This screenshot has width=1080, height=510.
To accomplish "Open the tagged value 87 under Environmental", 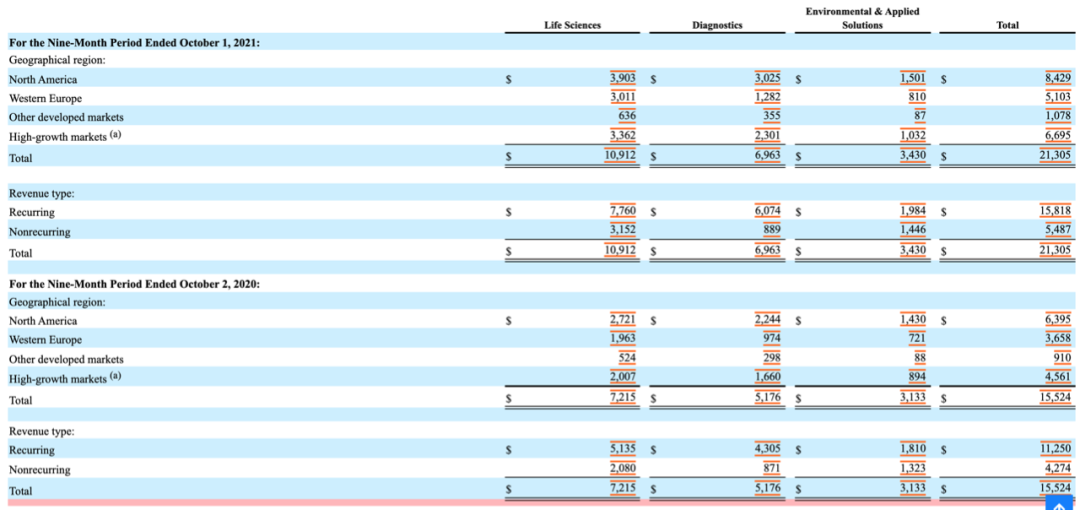I will pyautogui.click(x=918, y=116).
